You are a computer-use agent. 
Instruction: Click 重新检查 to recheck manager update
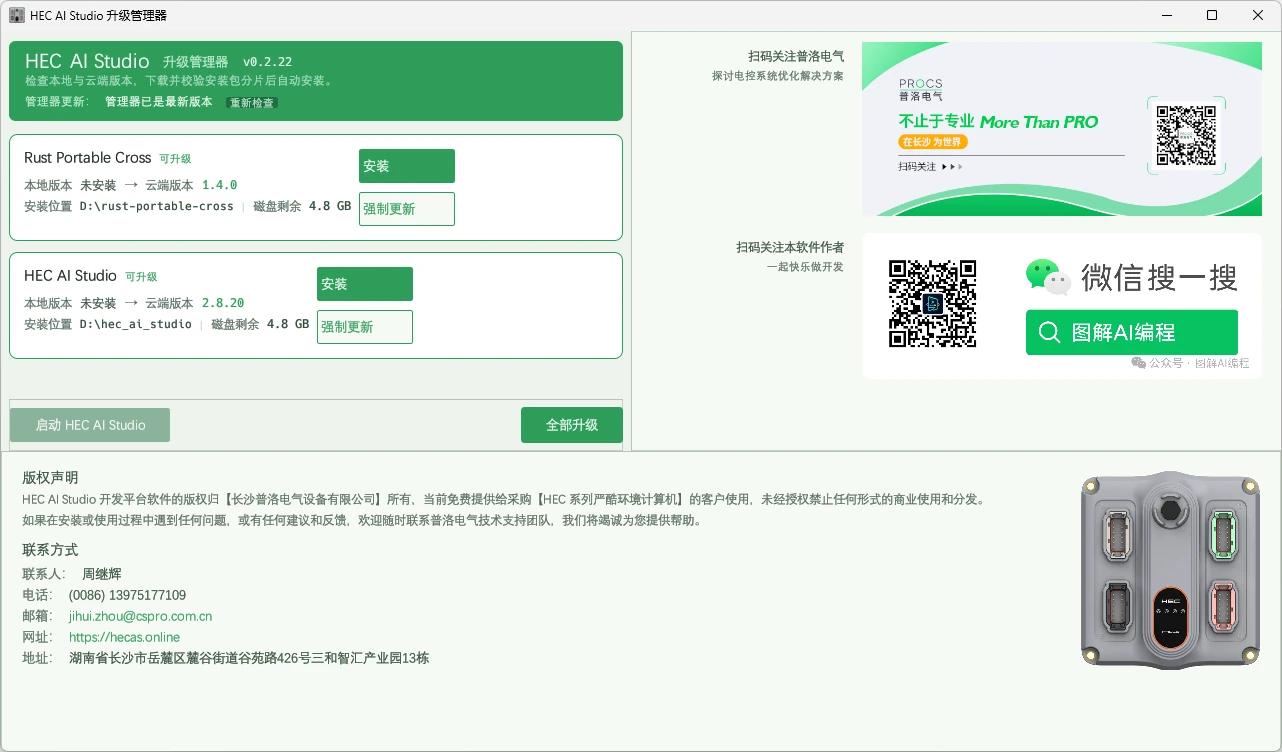coord(252,103)
